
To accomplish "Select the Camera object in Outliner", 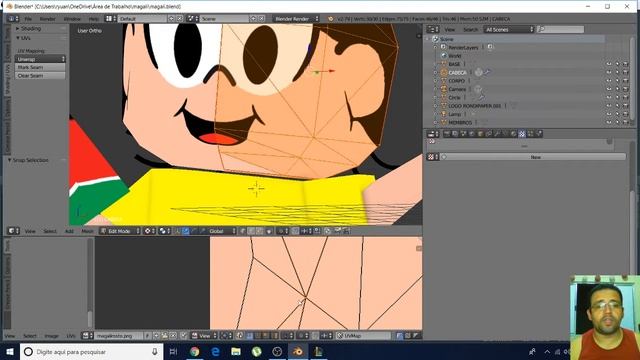I will pos(457,89).
